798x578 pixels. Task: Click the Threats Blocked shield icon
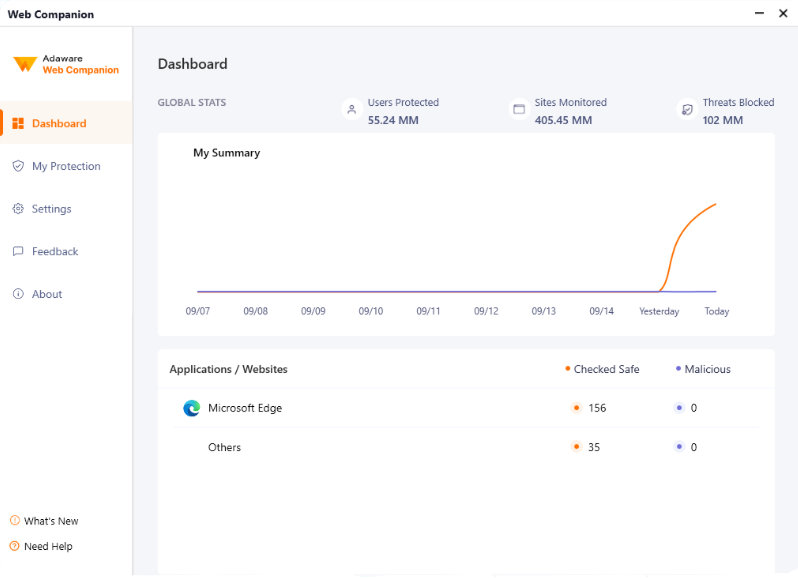(687, 110)
